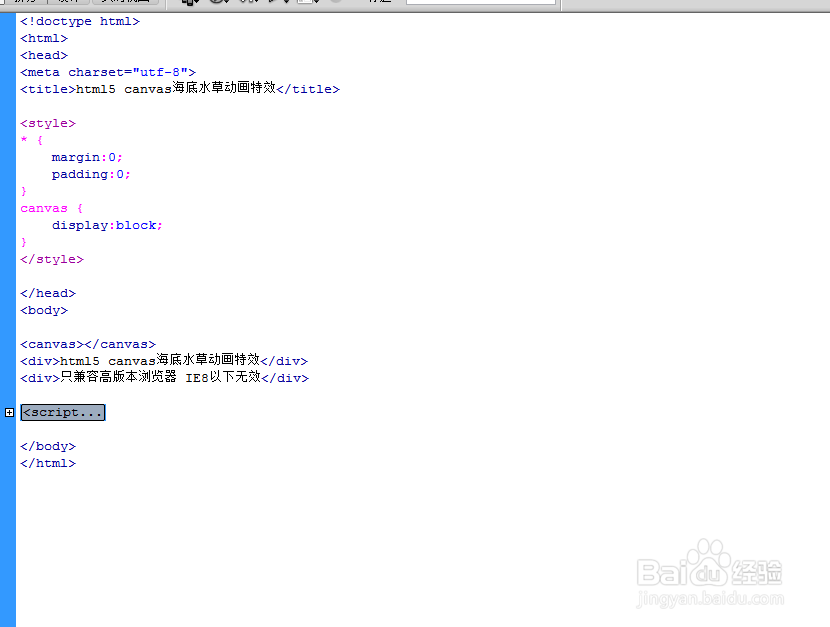Expand the collapsed script code block

(x=10, y=412)
